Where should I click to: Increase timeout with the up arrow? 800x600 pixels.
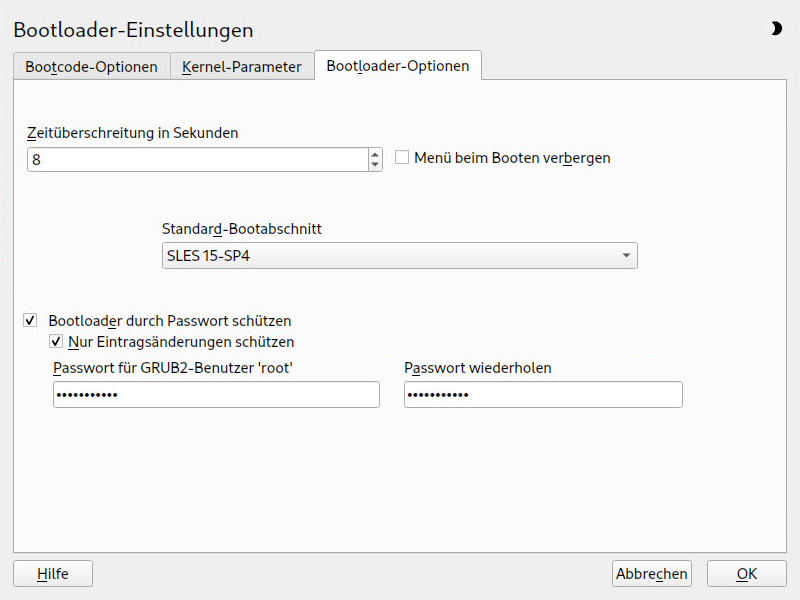pyautogui.click(x=375, y=155)
